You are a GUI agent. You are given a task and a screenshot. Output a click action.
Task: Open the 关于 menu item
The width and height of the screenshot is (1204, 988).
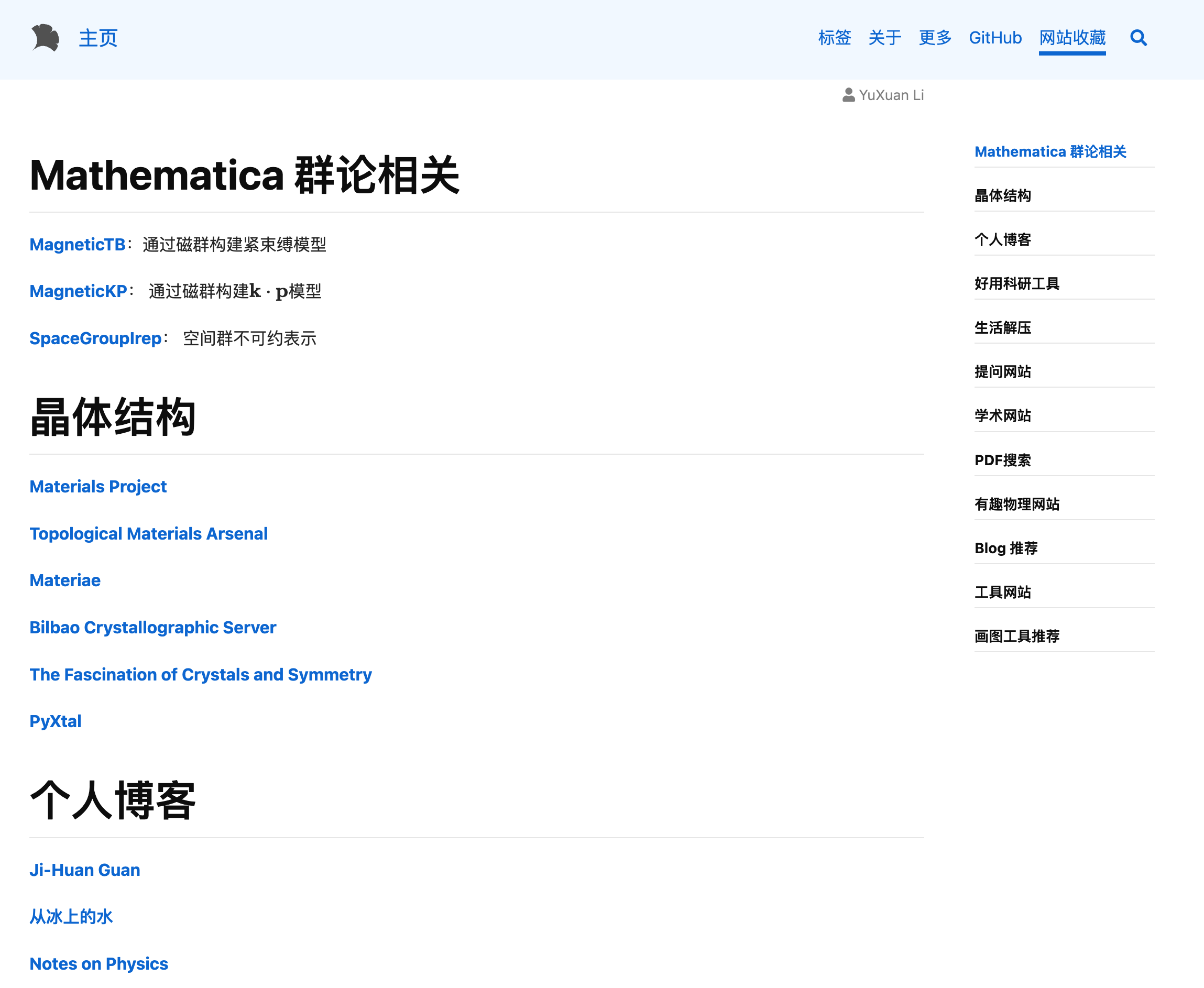[884, 38]
